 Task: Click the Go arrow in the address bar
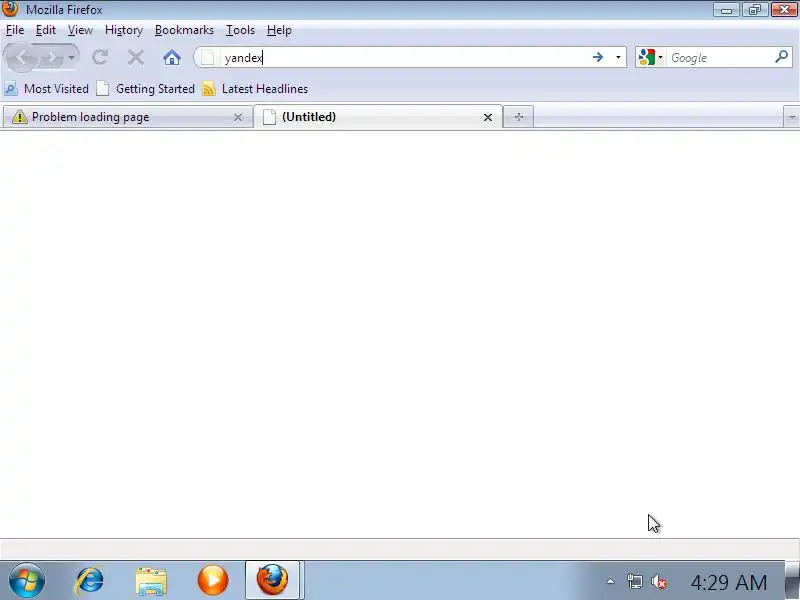[x=598, y=57]
